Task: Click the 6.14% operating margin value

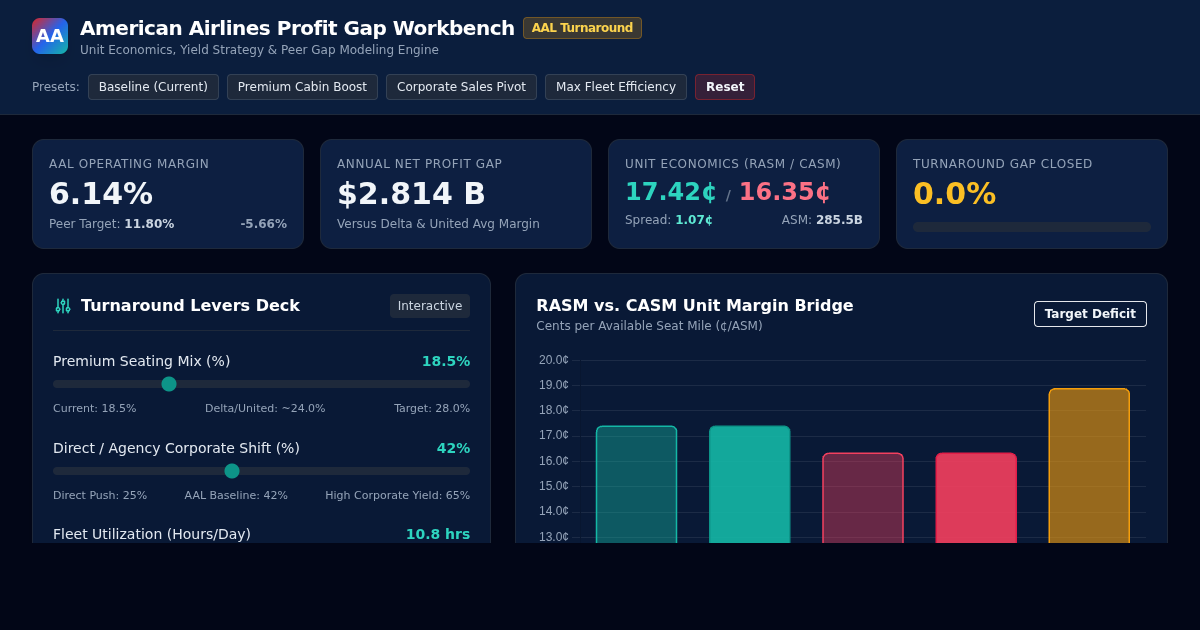Action: pos(101,193)
